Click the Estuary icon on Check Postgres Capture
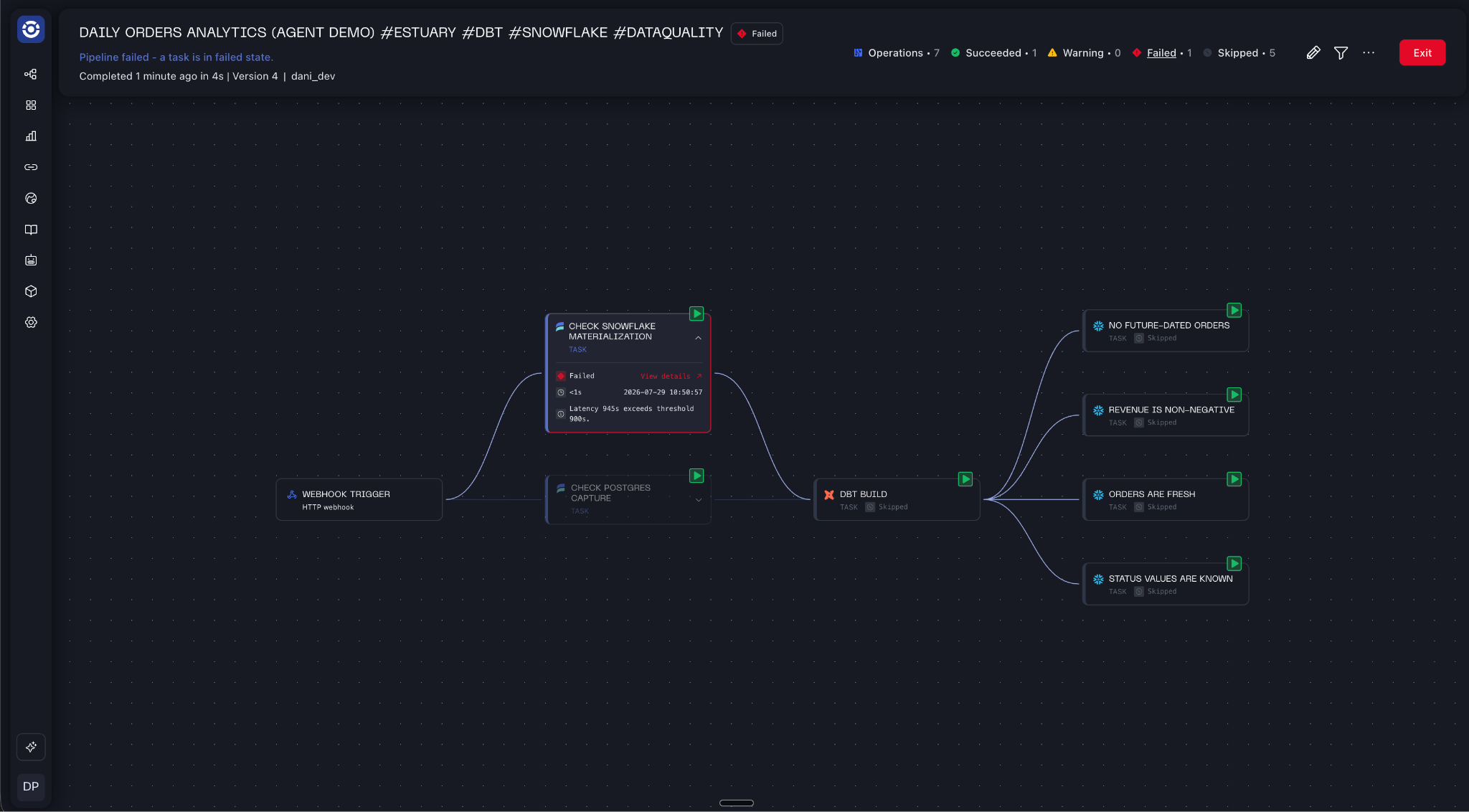 point(561,488)
